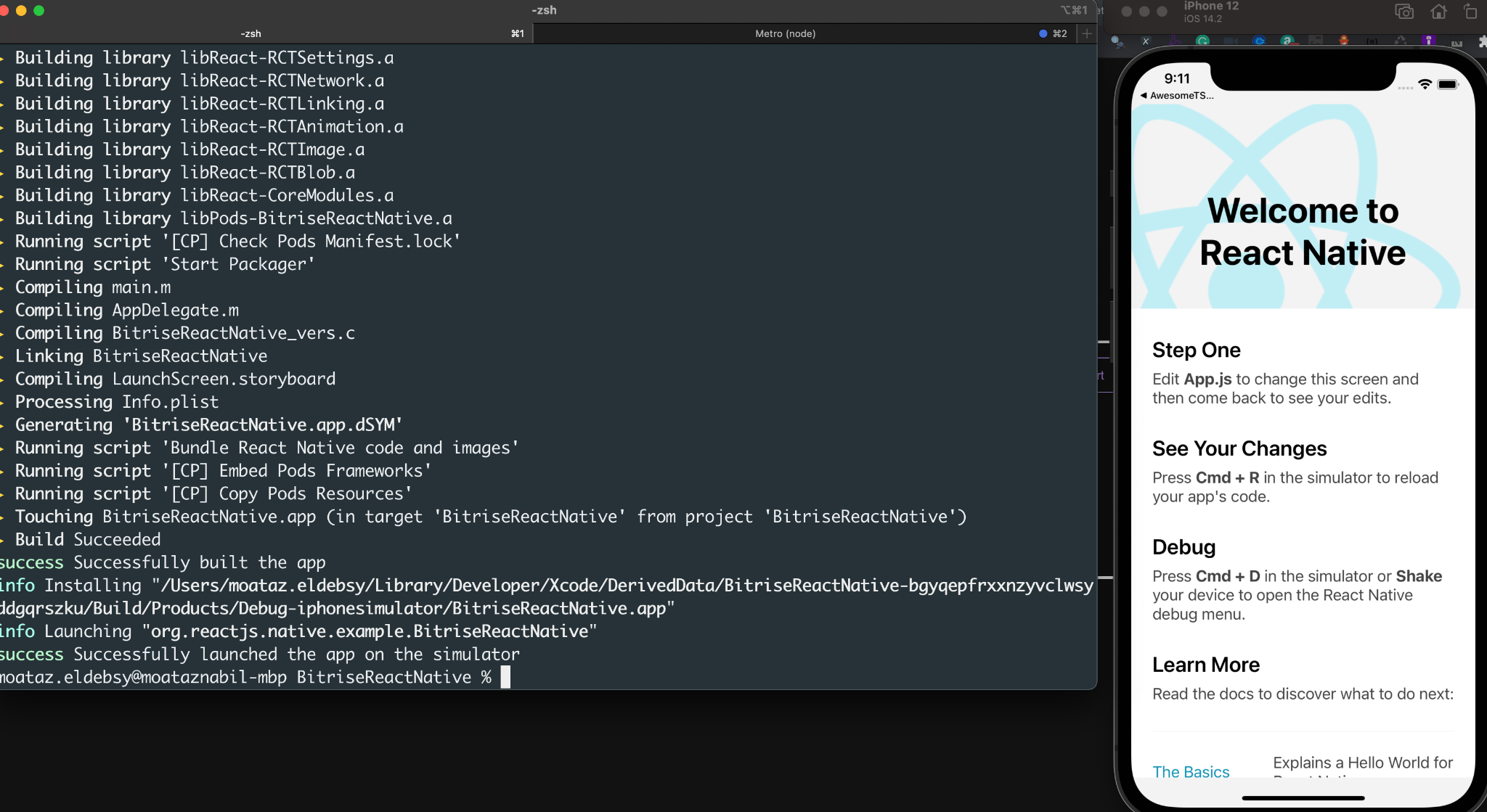Select the 'Debug' heading in the app
This screenshot has height=812, width=1487.
(x=1184, y=547)
